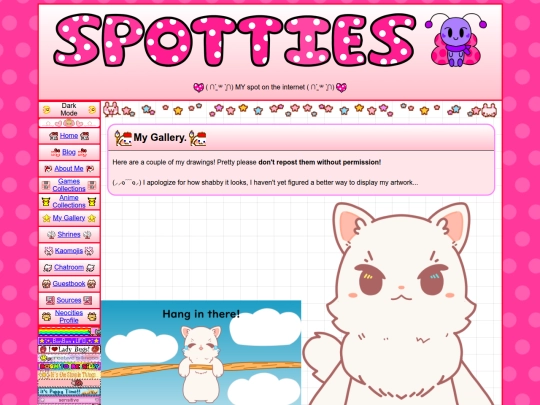Click the pink ladybug blinkie
This screenshot has width=540, height=405.
(x=69, y=383)
